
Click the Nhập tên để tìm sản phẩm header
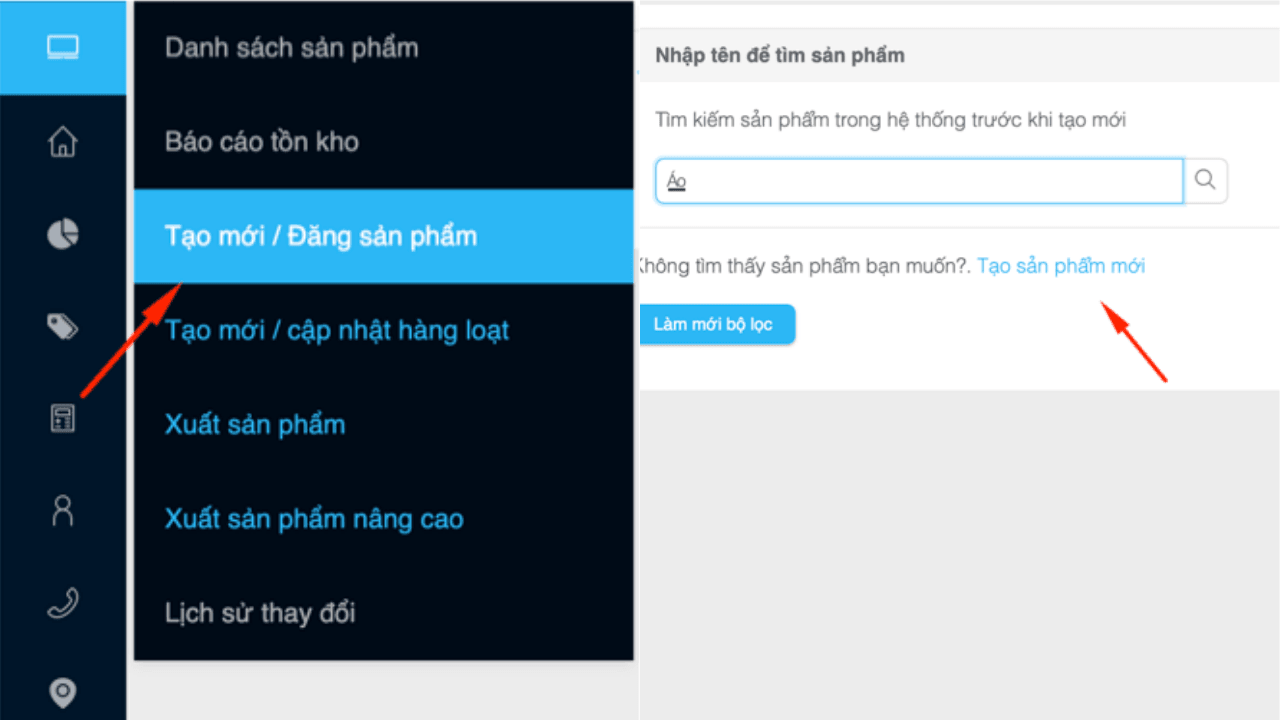[x=780, y=55]
